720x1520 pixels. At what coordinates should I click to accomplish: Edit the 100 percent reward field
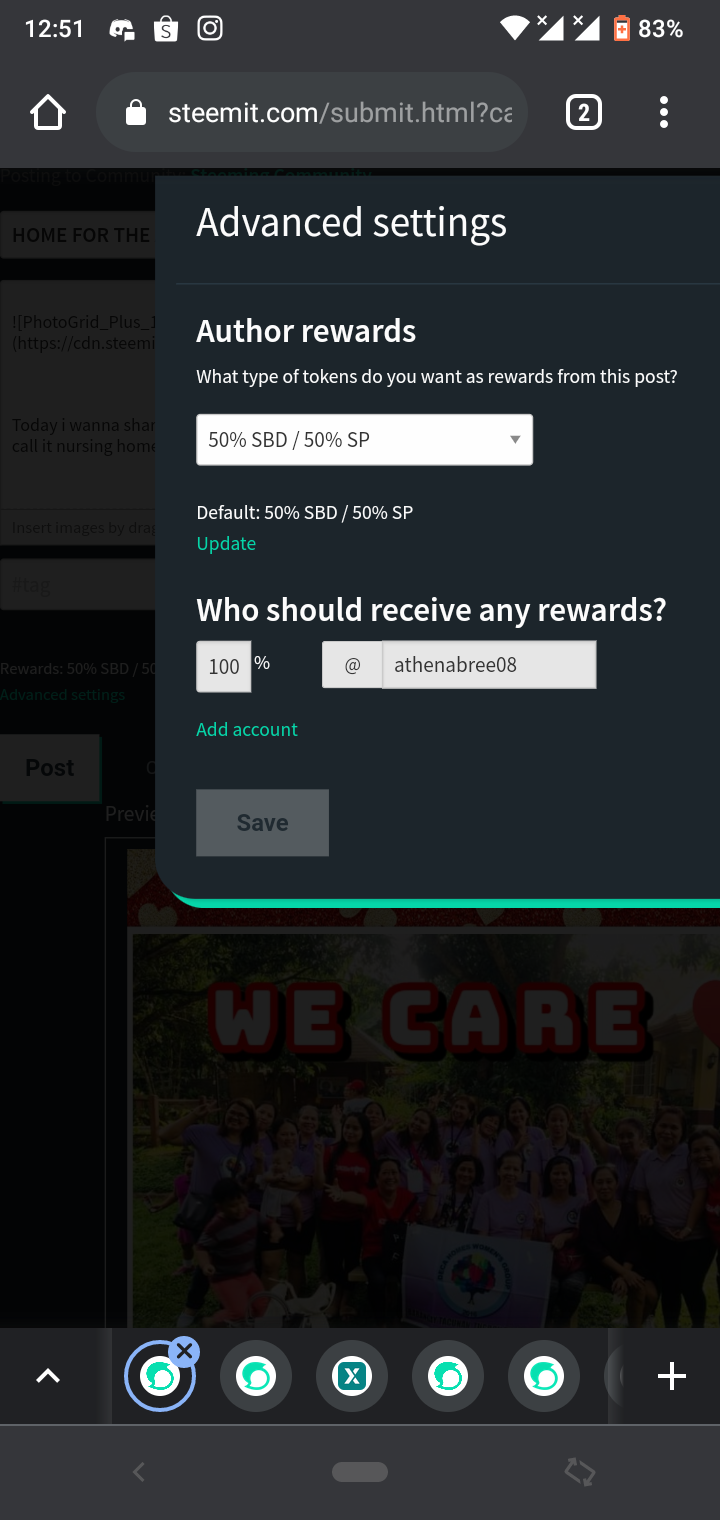click(x=223, y=666)
